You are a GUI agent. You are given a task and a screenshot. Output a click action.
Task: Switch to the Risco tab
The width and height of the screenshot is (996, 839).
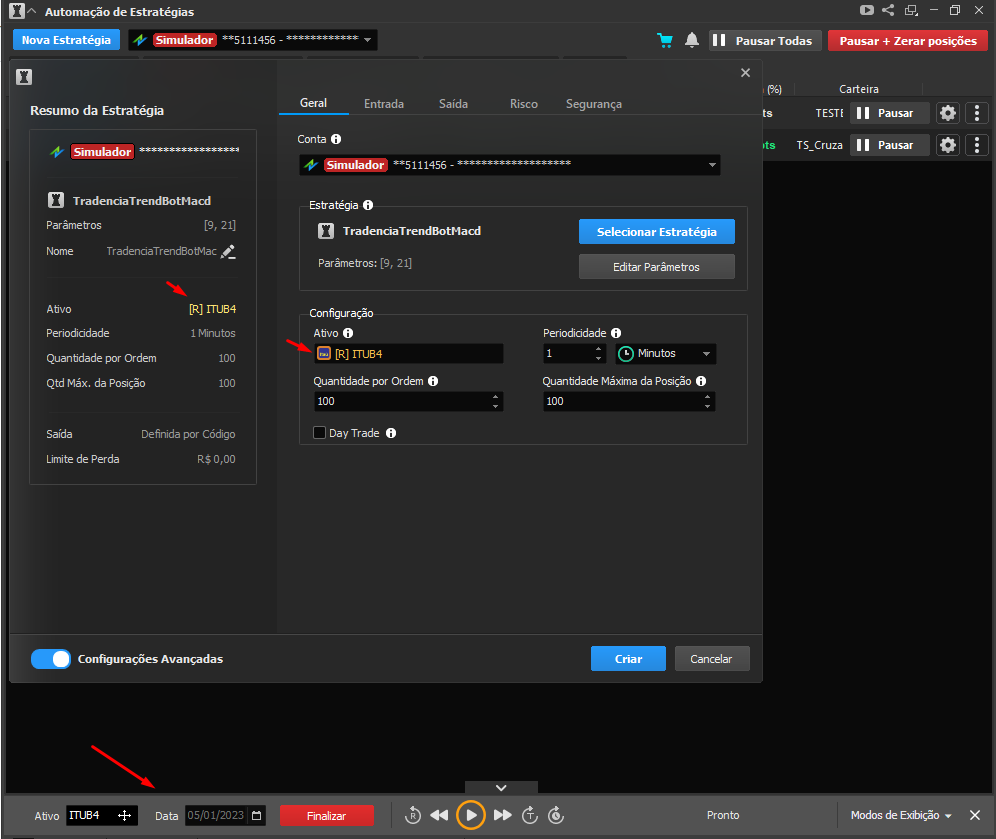click(x=523, y=104)
